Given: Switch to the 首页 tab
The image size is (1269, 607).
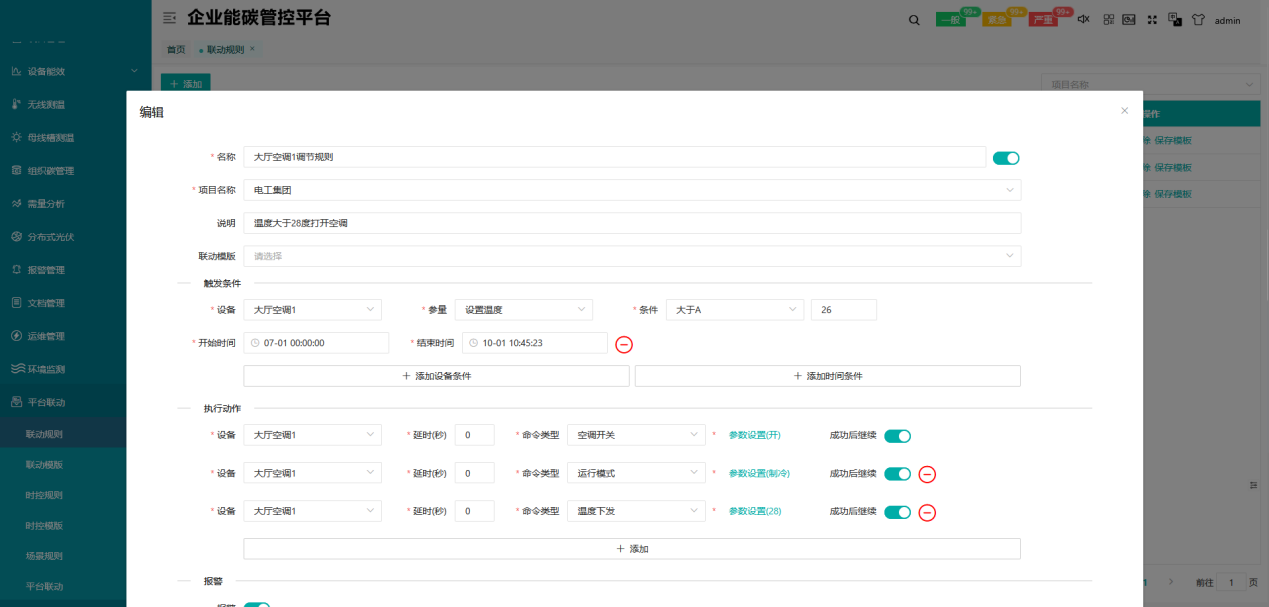Looking at the screenshot, I should (175, 49).
